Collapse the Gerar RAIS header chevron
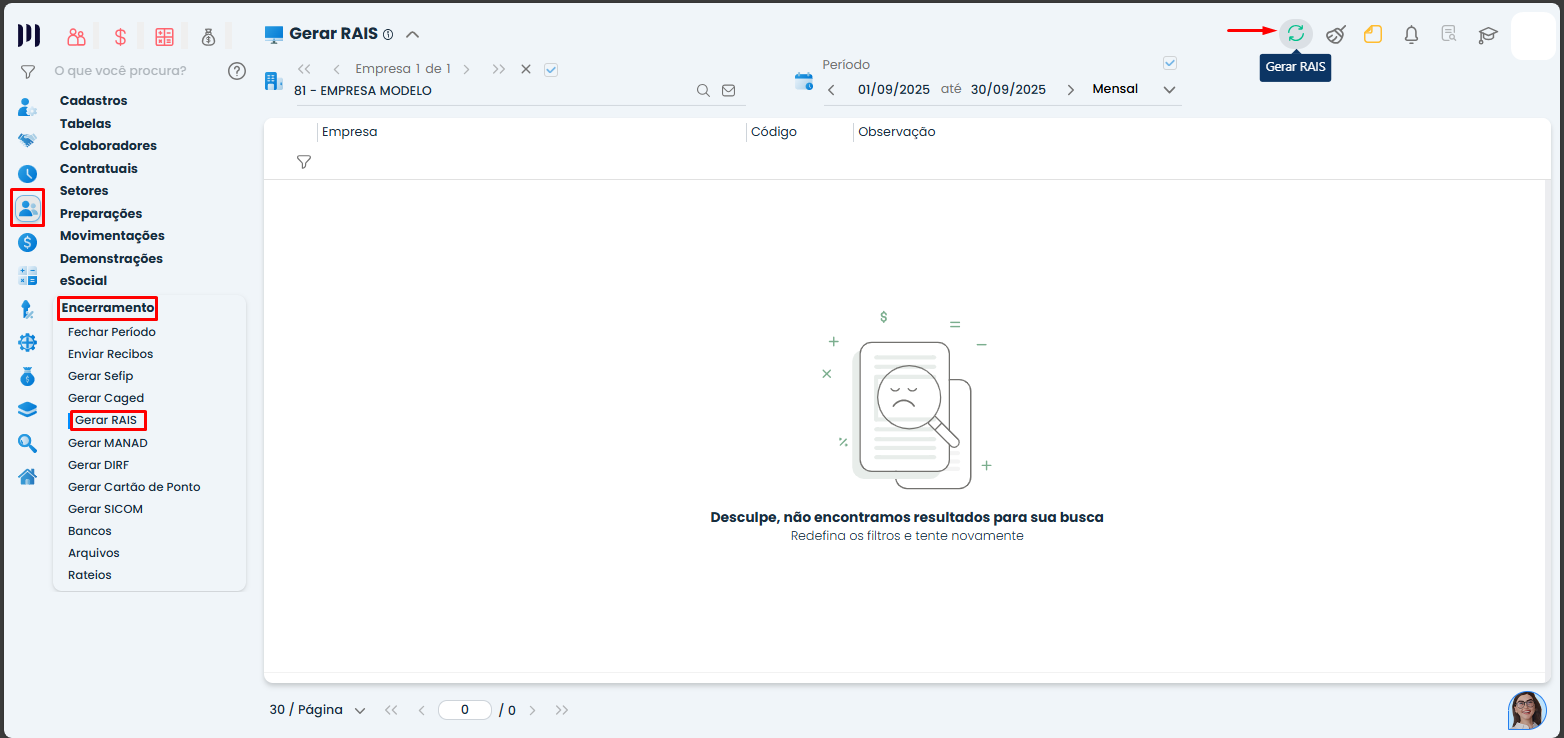The image size is (1564, 738). [412, 34]
